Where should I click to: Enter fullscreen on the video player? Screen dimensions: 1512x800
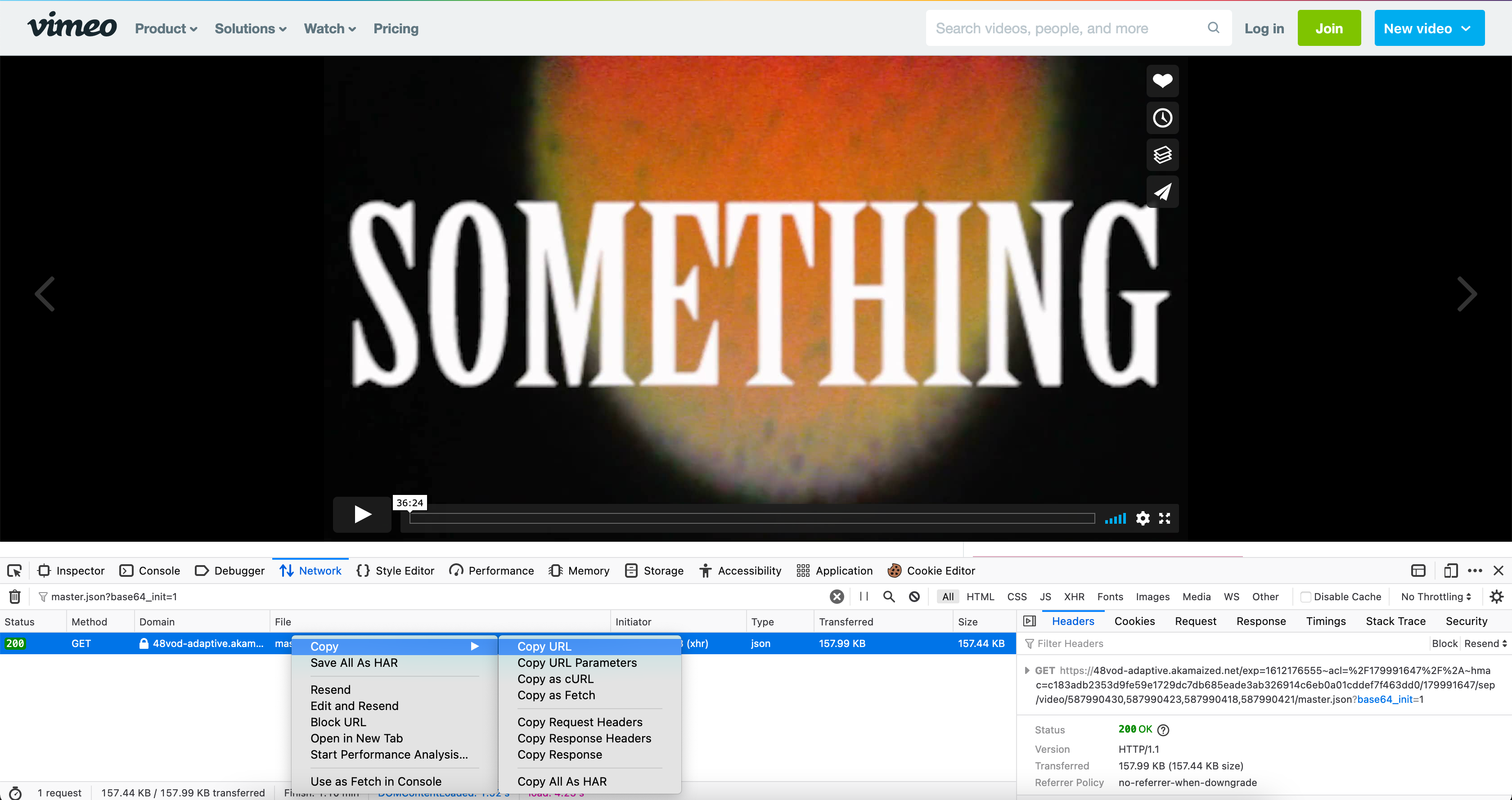[x=1165, y=518]
